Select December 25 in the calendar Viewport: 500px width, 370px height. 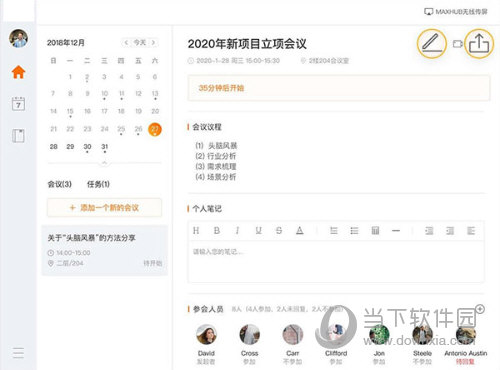[121, 129]
